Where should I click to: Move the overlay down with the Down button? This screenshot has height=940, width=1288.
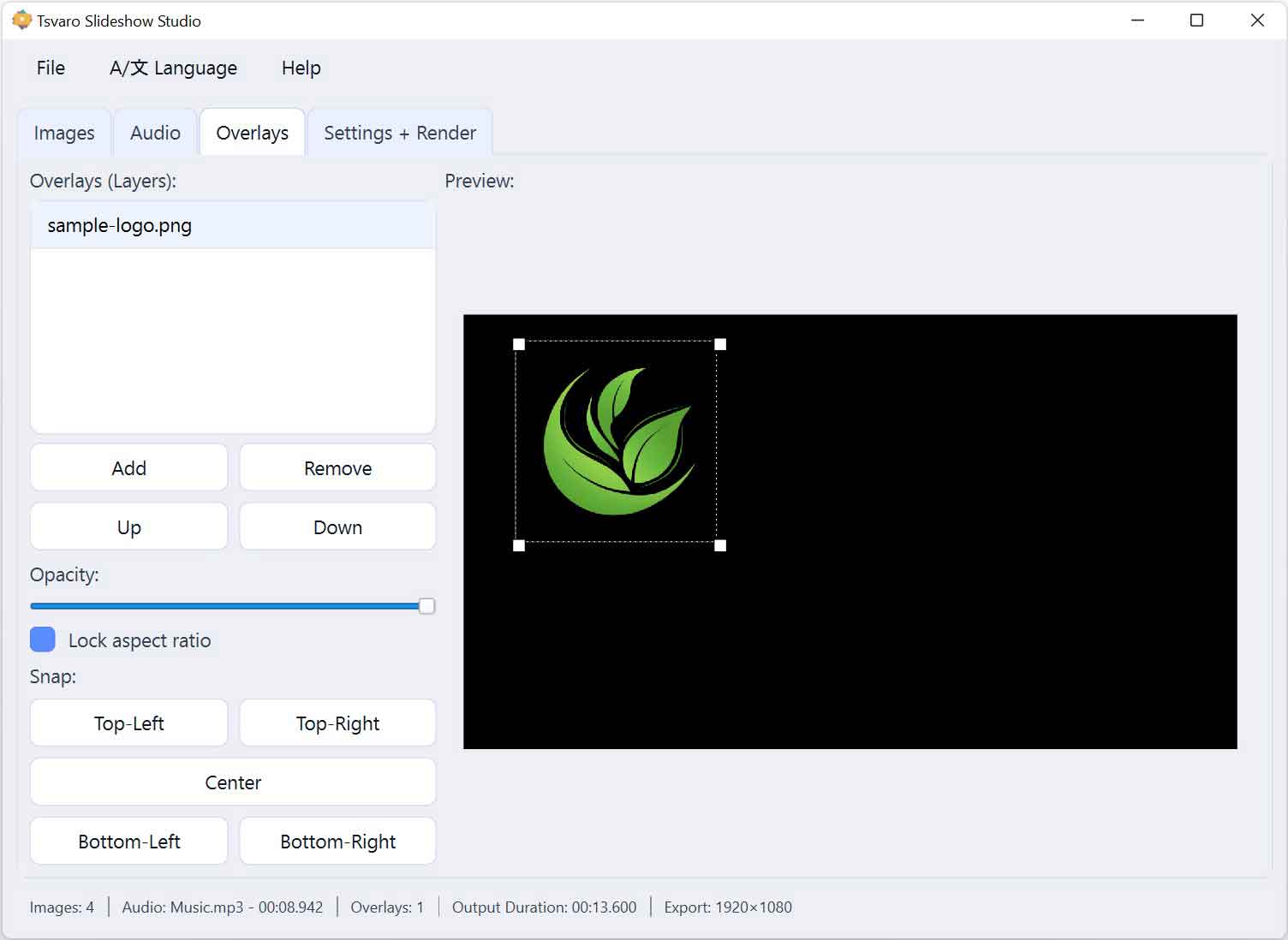(x=337, y=527)
